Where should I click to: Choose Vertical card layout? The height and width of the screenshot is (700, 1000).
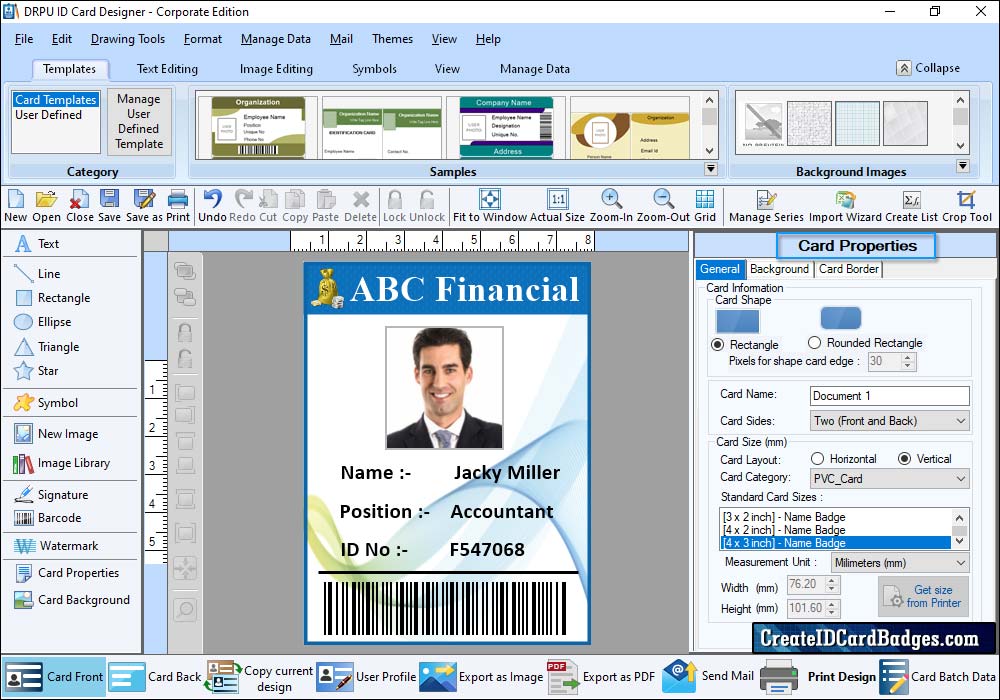pos(904,458)
